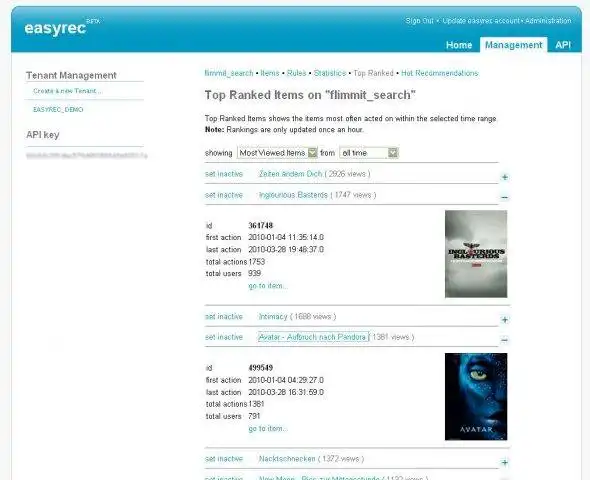Click the easyrec logo
Image resolution: width=590 pixels, height=480 pixels.
click(x=55, y=28)
